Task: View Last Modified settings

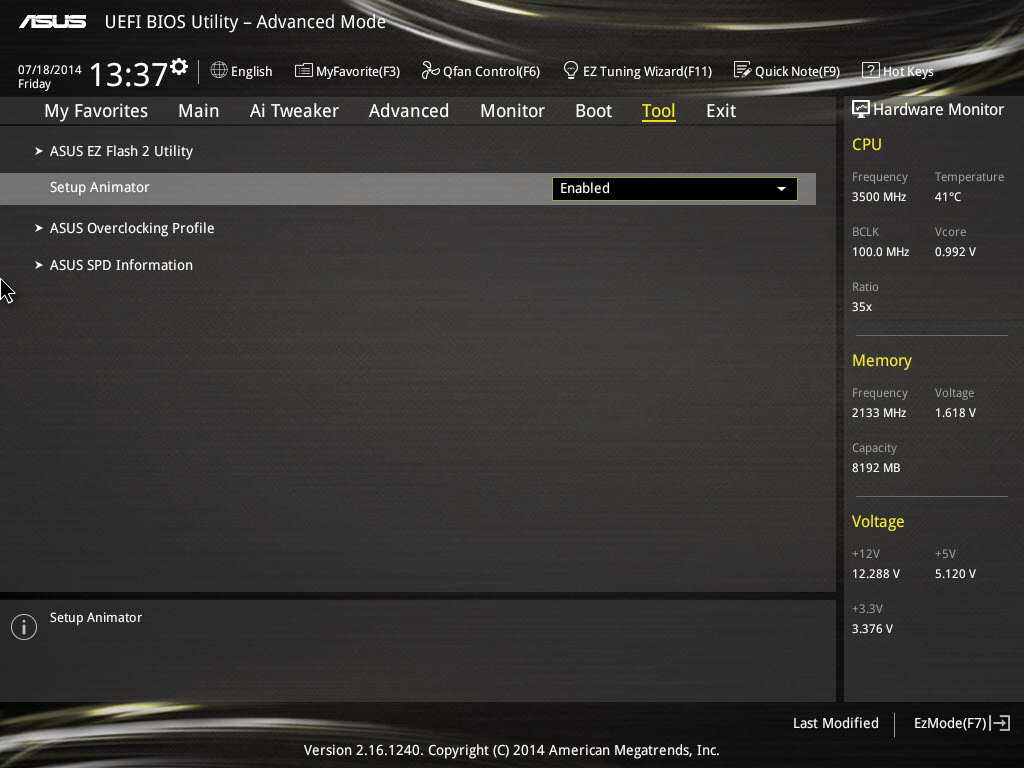Action: tap(835, 723)
